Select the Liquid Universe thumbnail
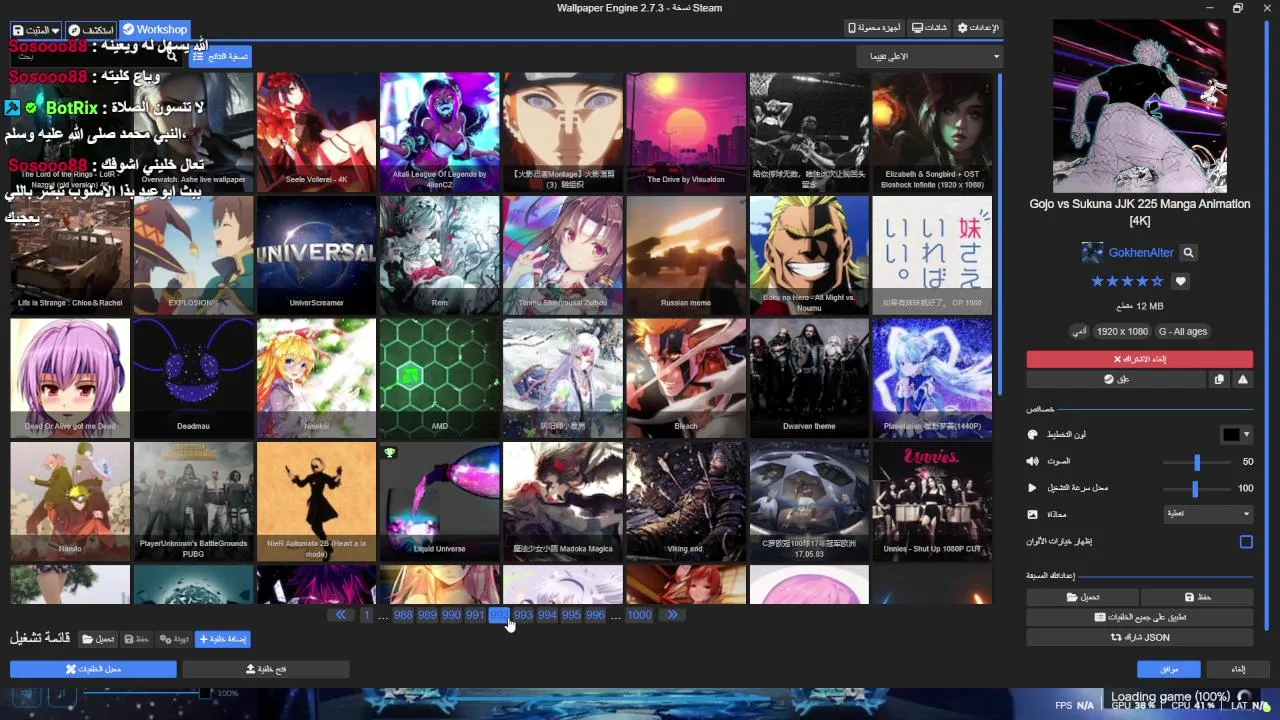 pyautogui.click(x=439, y=501)
